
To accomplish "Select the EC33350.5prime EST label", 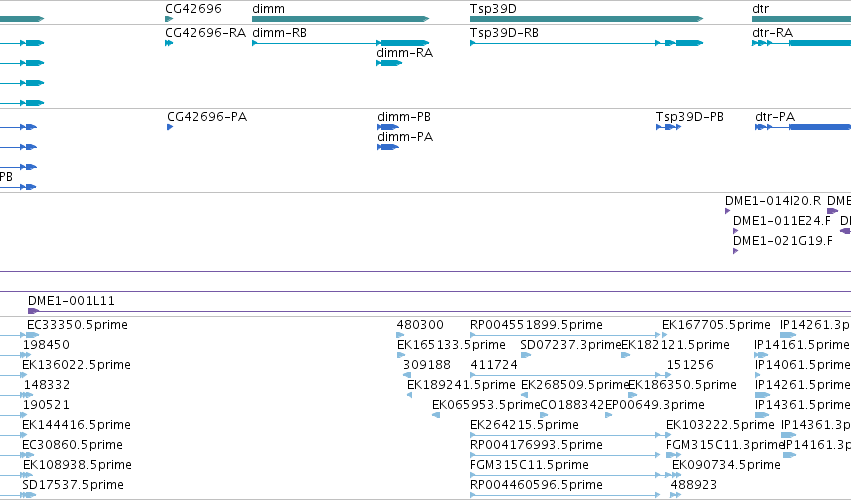I will pos(77,325).
